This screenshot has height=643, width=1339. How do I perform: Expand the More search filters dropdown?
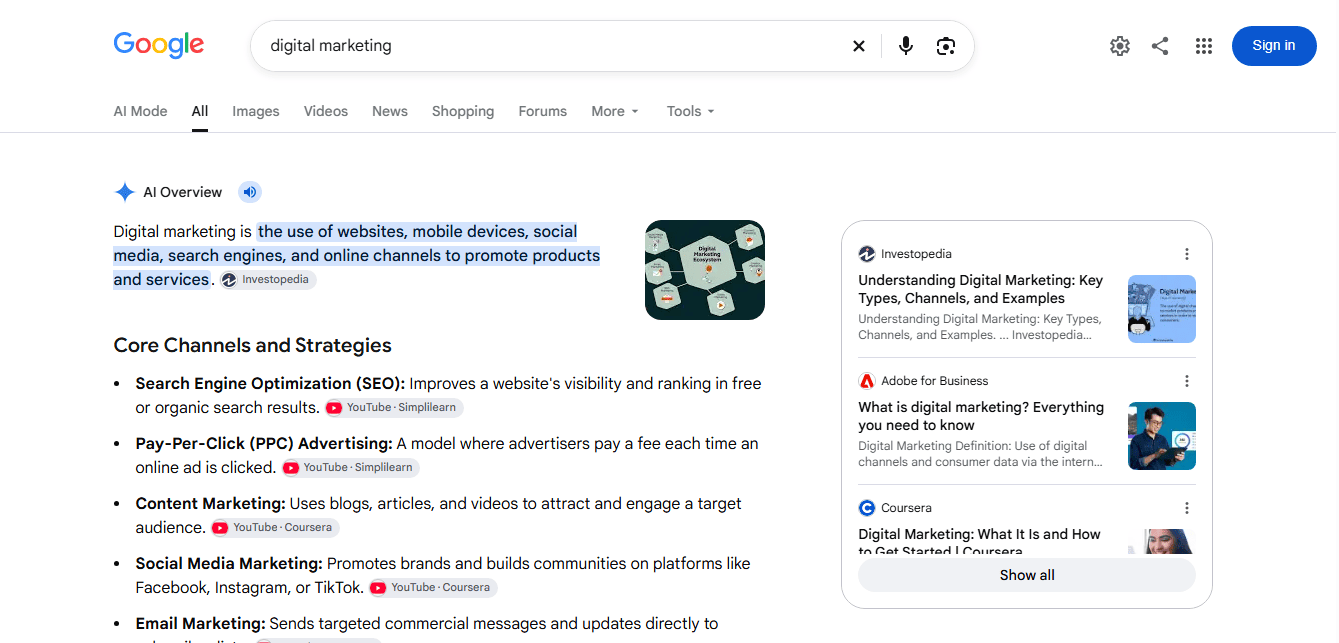[614, 111]
